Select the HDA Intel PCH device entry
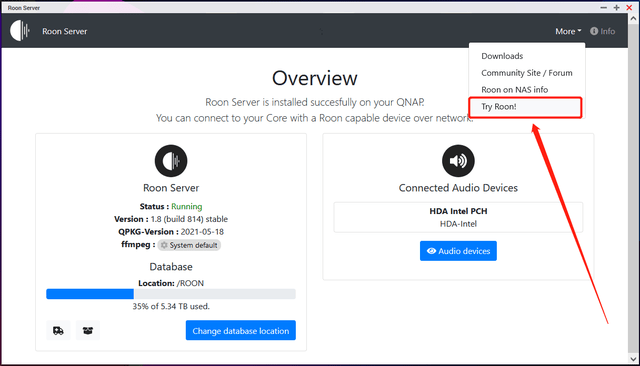Viewport: 640px width, 366px height. click(458, 217)
